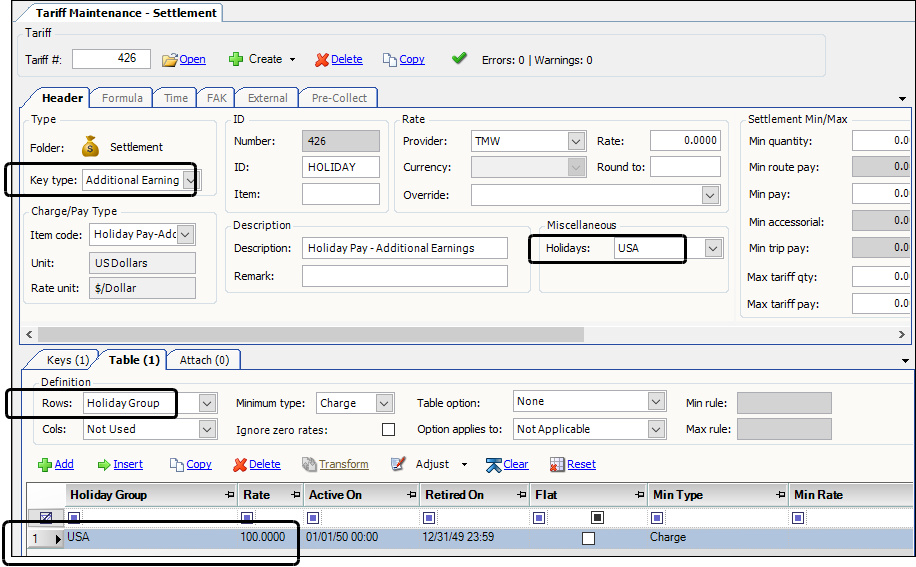Toggle the Flat checkbox in USA row
The width and height of the screenshot is (916, 567).
coord(588,538)
